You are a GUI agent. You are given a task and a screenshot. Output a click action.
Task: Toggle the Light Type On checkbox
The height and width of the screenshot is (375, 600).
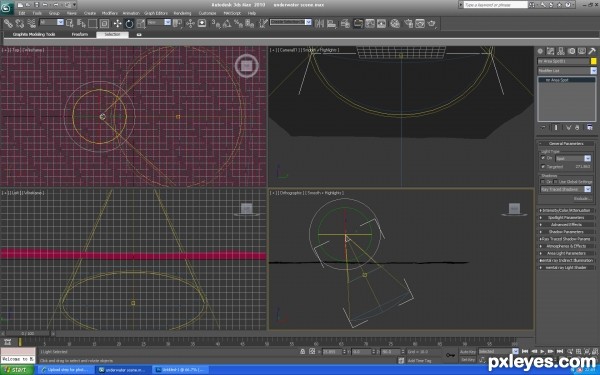[x=543, y=158]
